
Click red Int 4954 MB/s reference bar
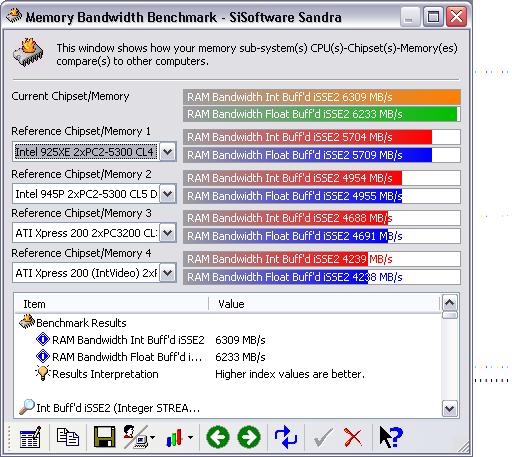coord(322,178)
